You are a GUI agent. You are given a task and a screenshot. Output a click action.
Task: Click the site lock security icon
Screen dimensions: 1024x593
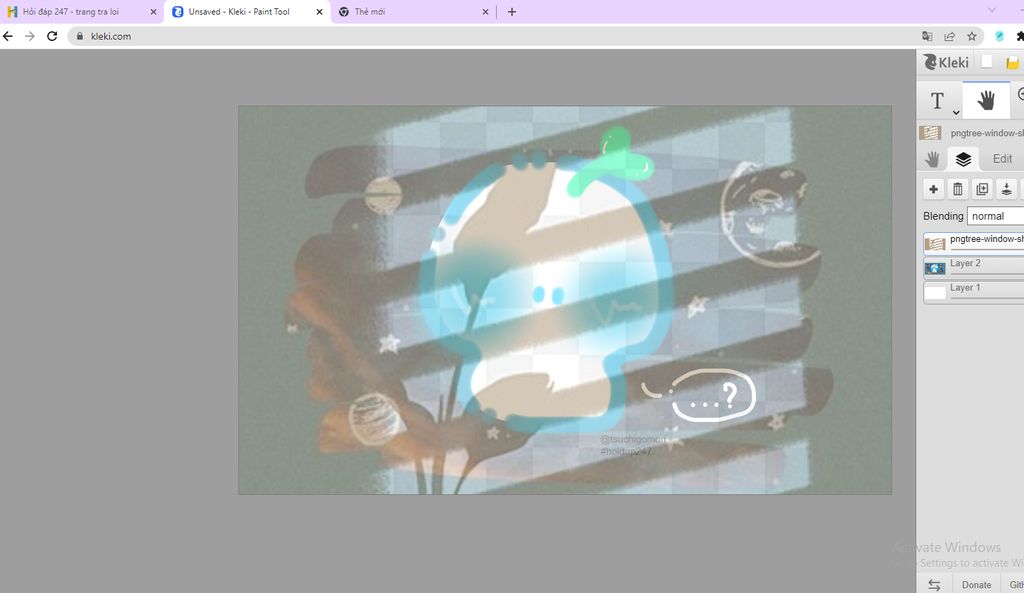pyautogui.click(x=80, y=36)
